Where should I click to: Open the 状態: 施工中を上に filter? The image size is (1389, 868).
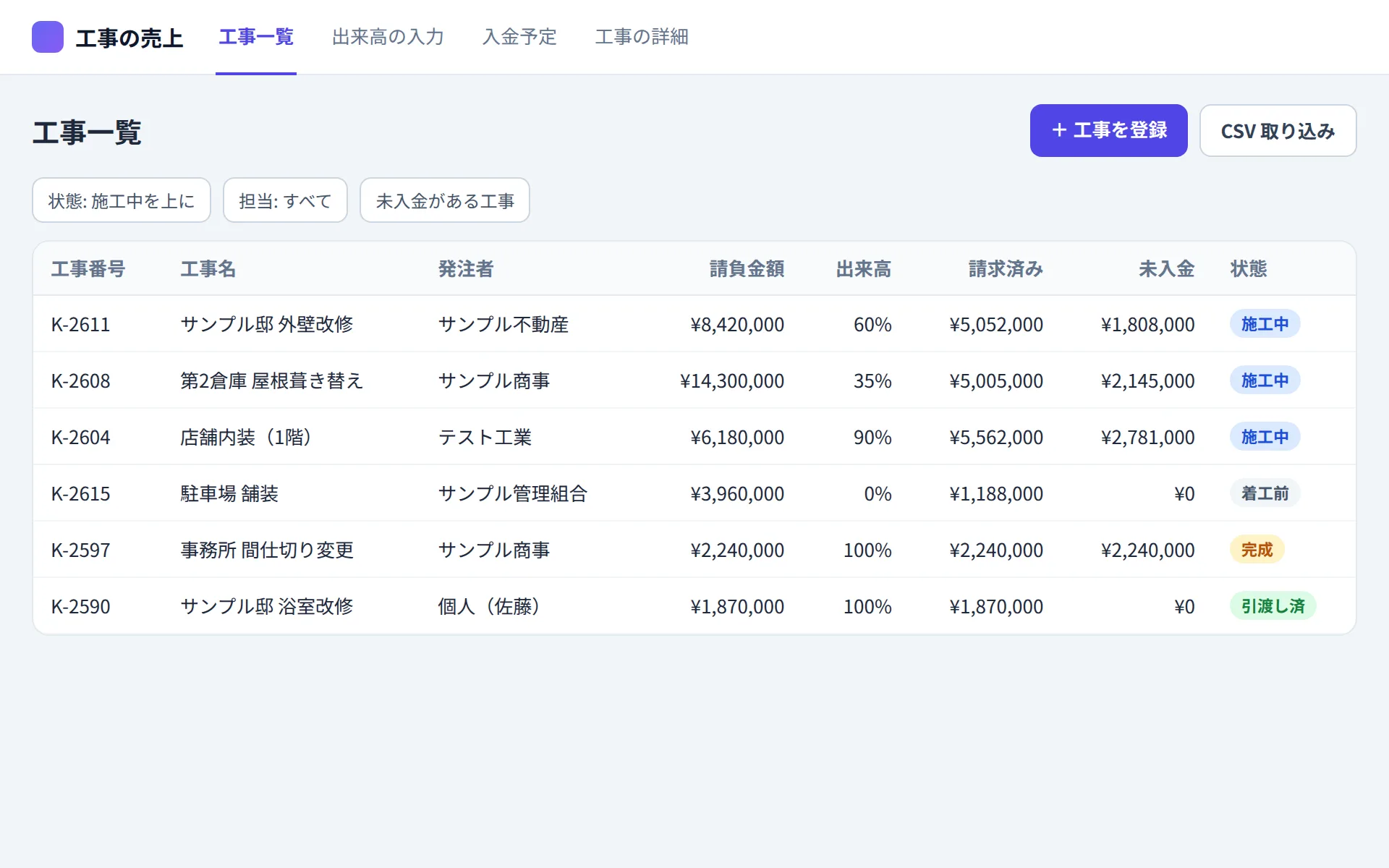click(122, 200)
